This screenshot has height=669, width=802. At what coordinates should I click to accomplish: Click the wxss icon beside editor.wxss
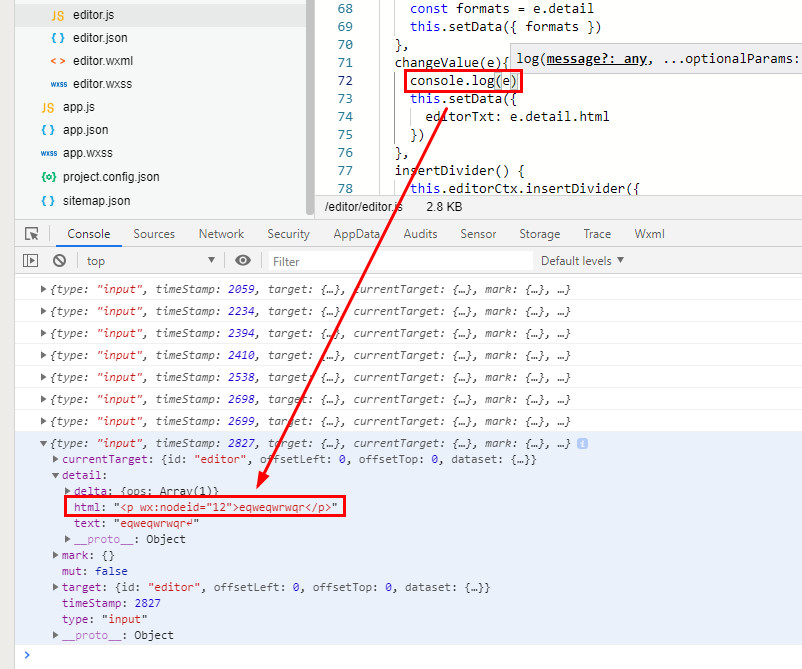(58, 84)
